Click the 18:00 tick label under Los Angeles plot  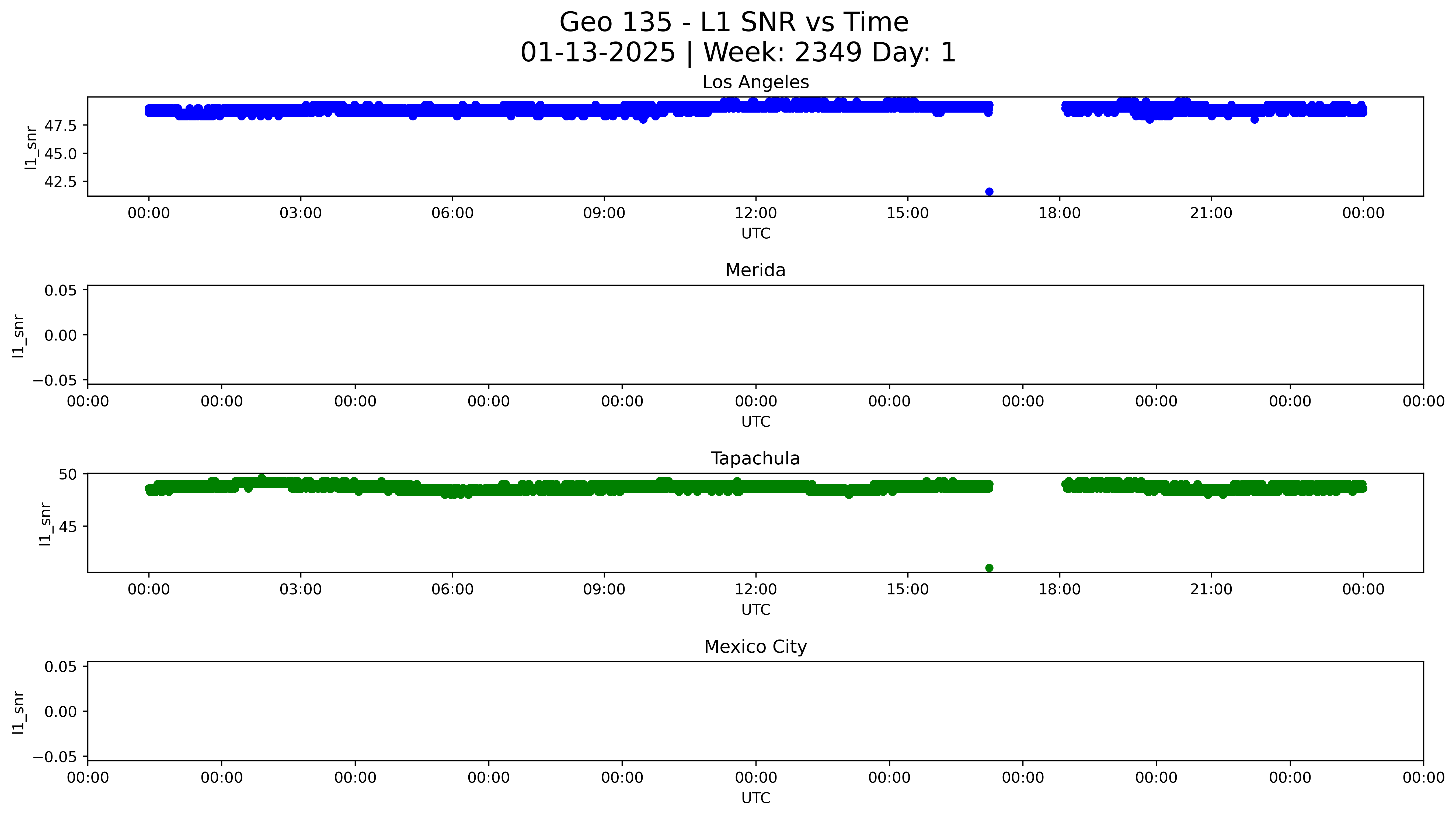pyautogui.click(x=1059, y=213)
